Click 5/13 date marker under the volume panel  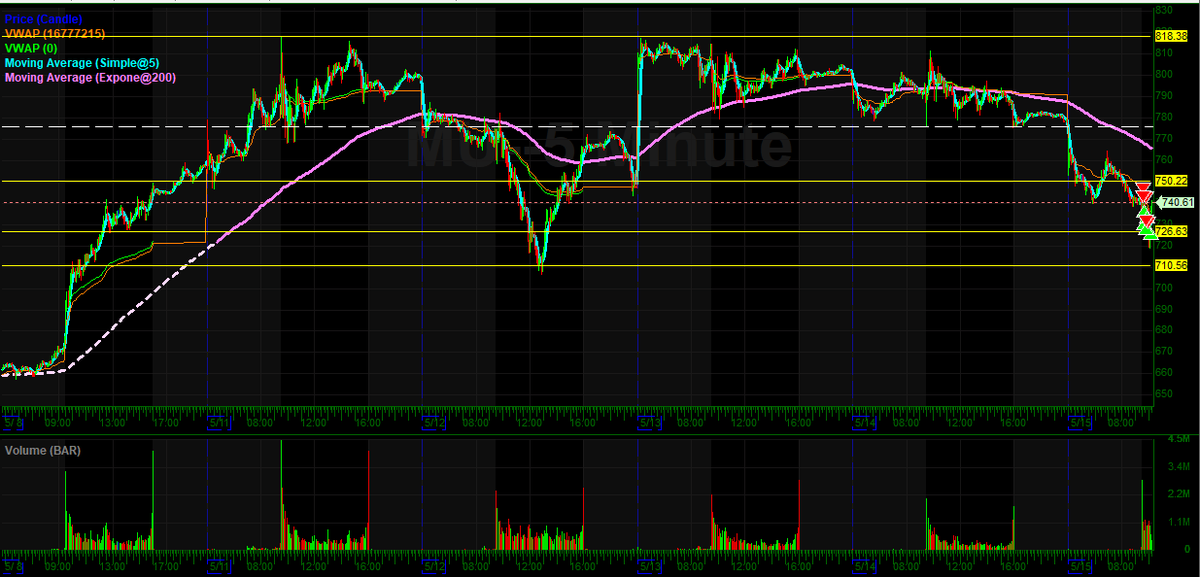click(x=650, y=565)
